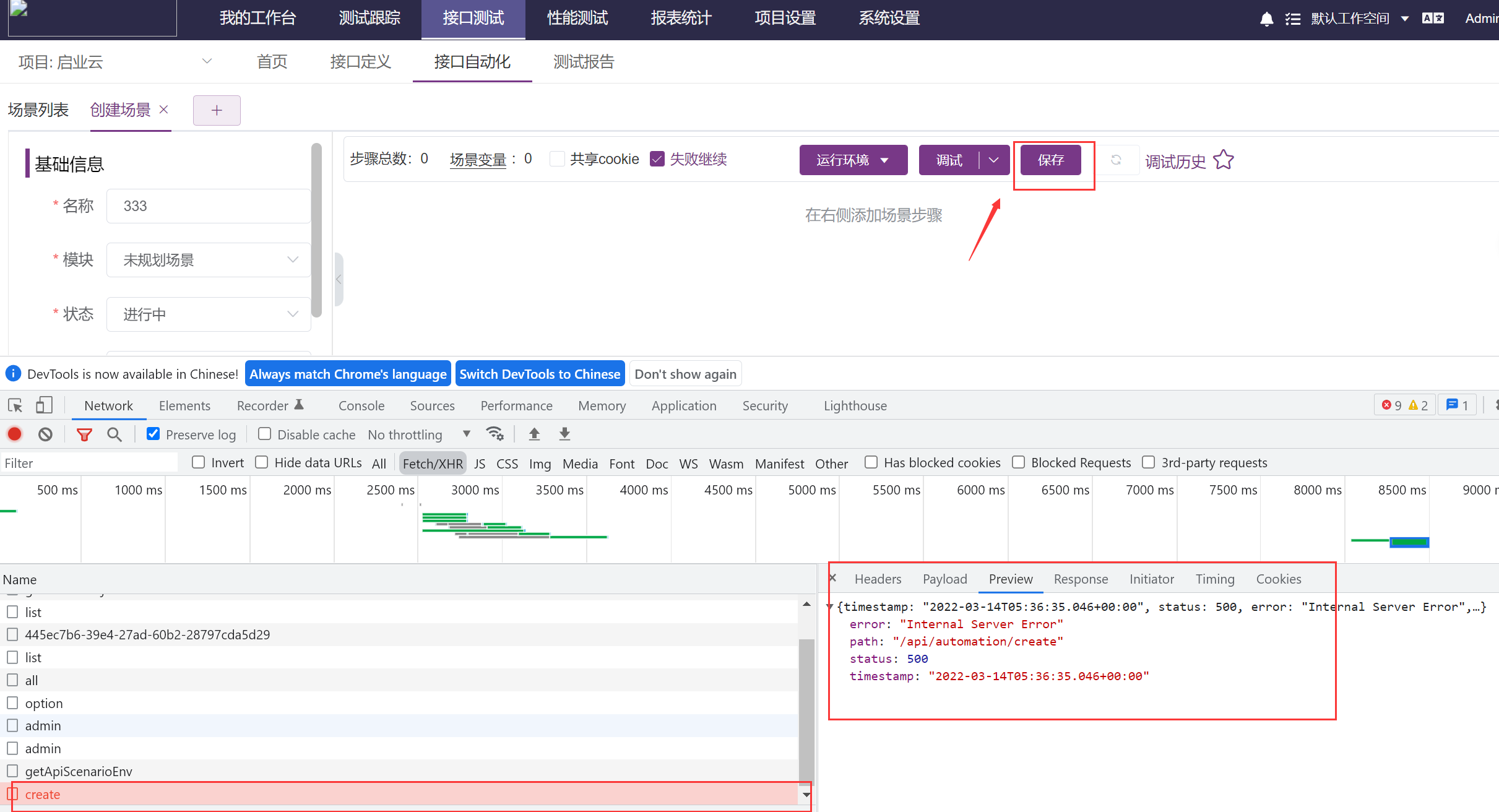Screen dimensions: 1499x812
Task: Click the search icon in the Network toolbar
Action: pyautogui.click(x=114, y=434)
